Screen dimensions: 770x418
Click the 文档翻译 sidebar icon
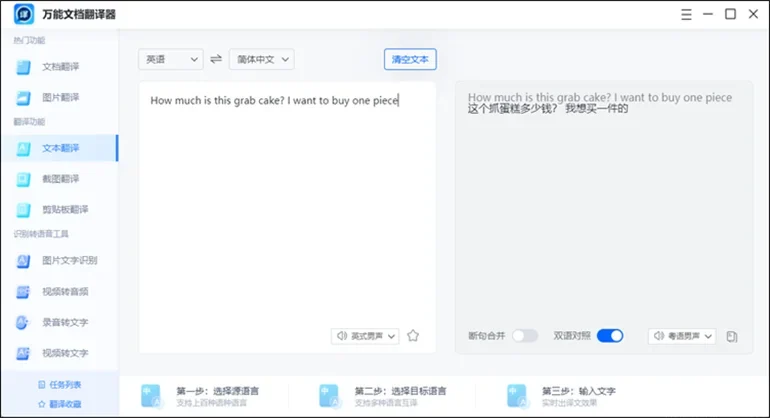coord(23,67)
